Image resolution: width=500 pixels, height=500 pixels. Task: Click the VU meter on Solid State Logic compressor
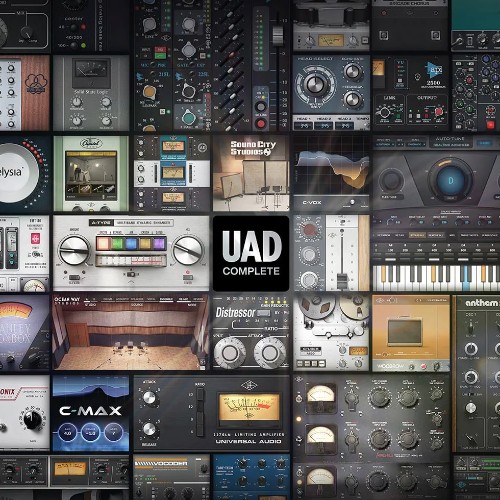click(x=91, y=72)
